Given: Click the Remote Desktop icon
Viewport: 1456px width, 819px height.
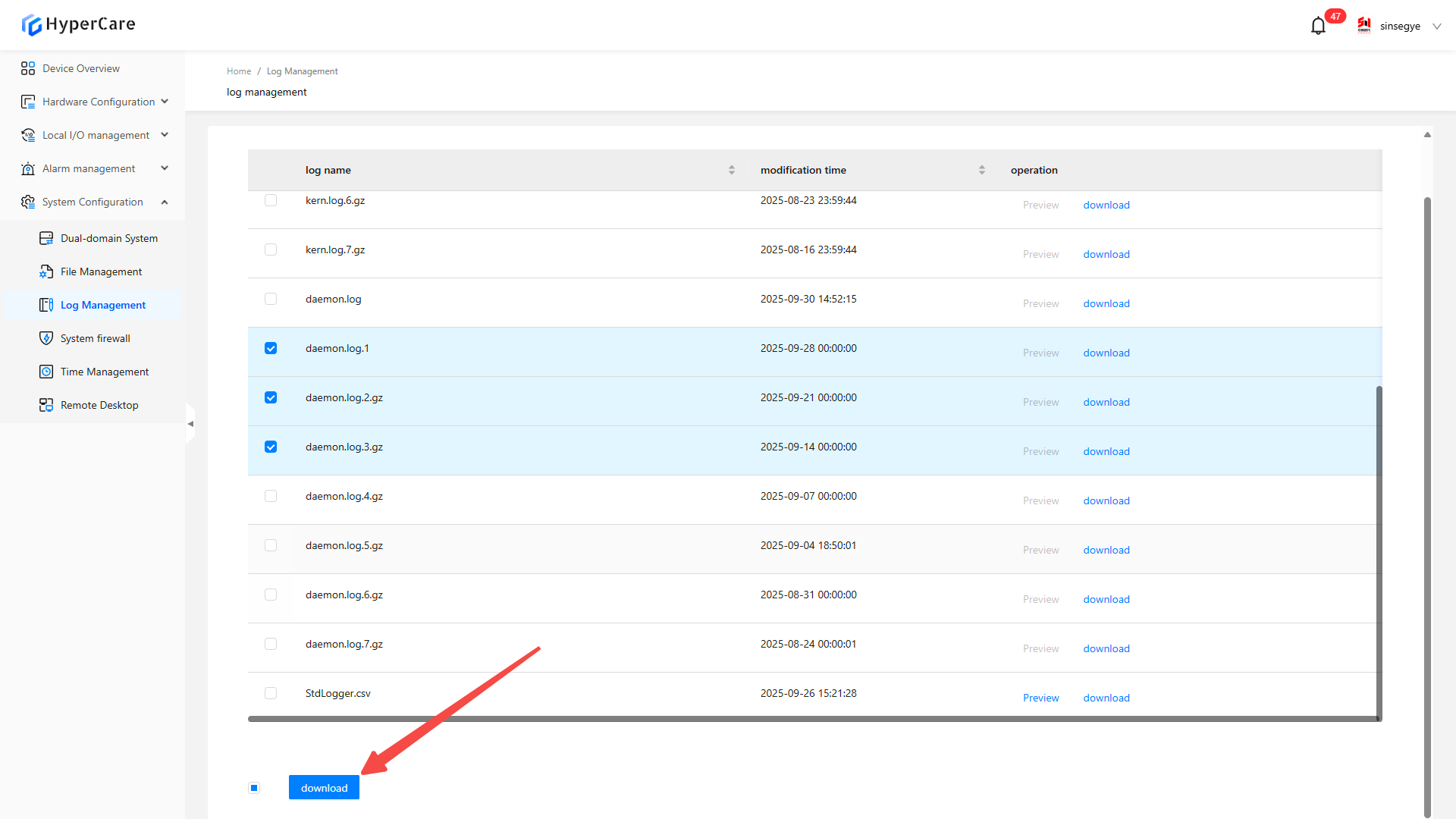Looking at the screenshot, I should (46, 405).
